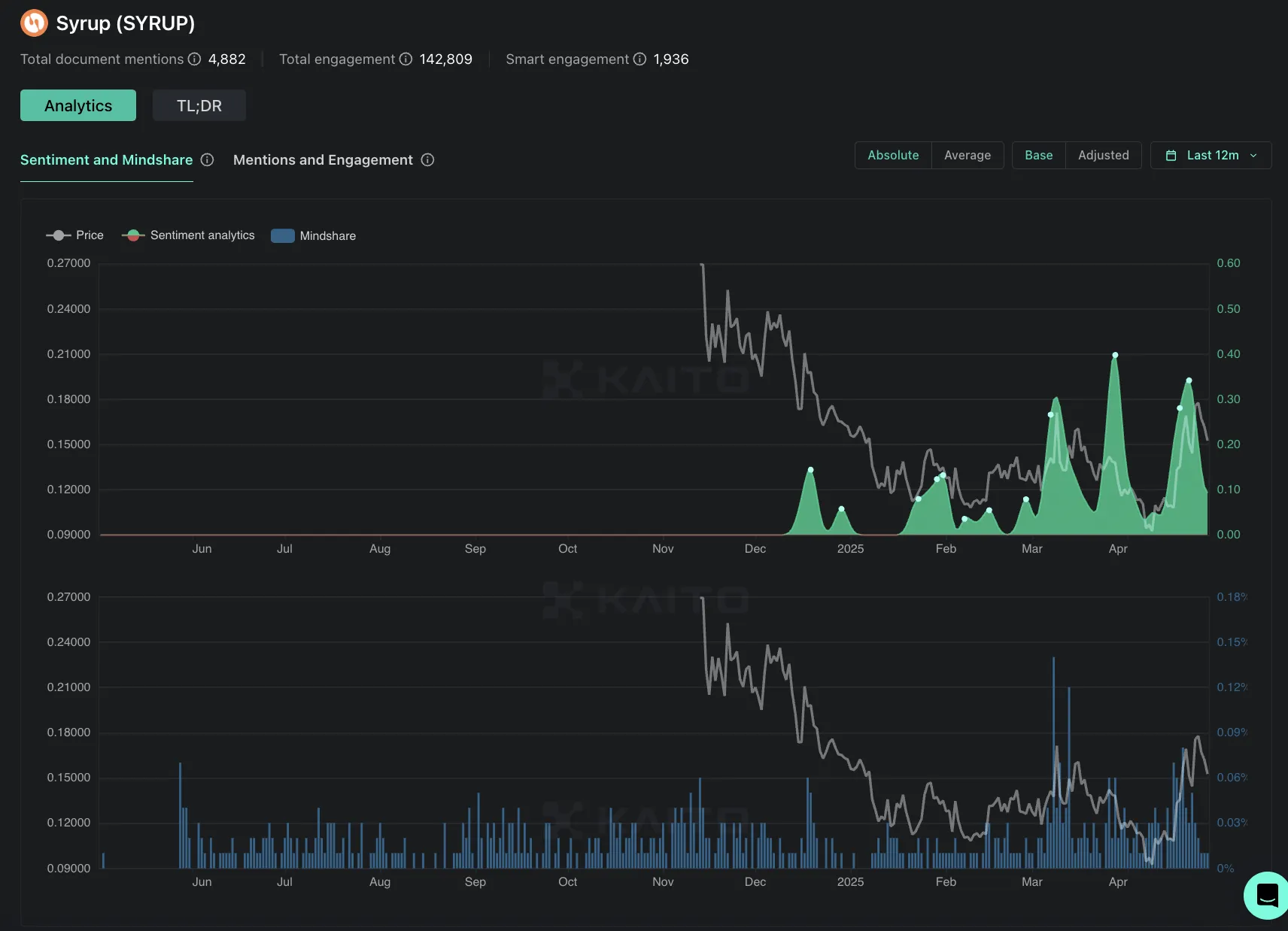The height and width of the screenshot is (931, 1288).
Task: Toggle Sentiment analytics series in legend
Action: coord(188,235)
